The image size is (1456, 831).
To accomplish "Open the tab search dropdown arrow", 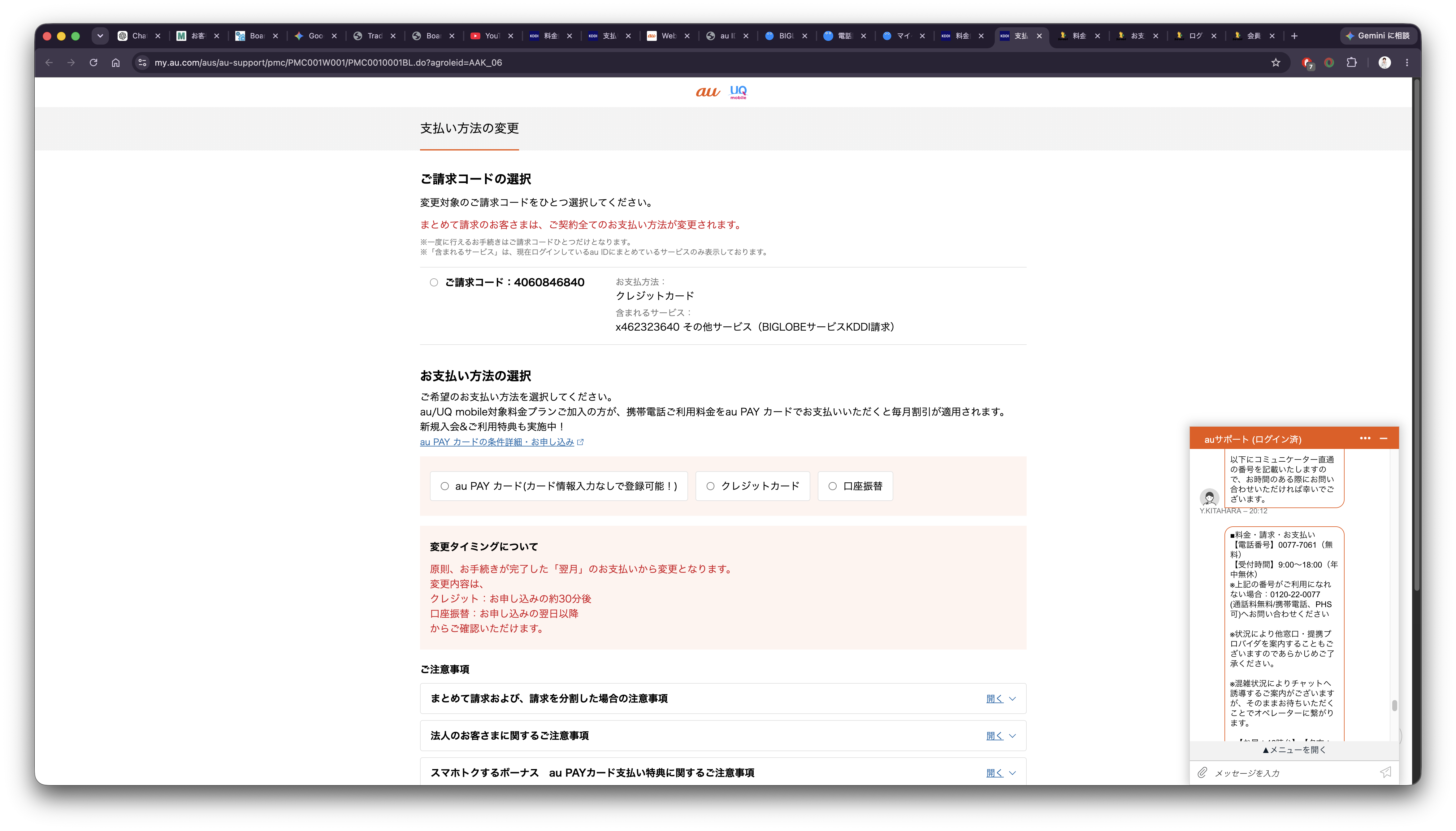I will 100,36.
